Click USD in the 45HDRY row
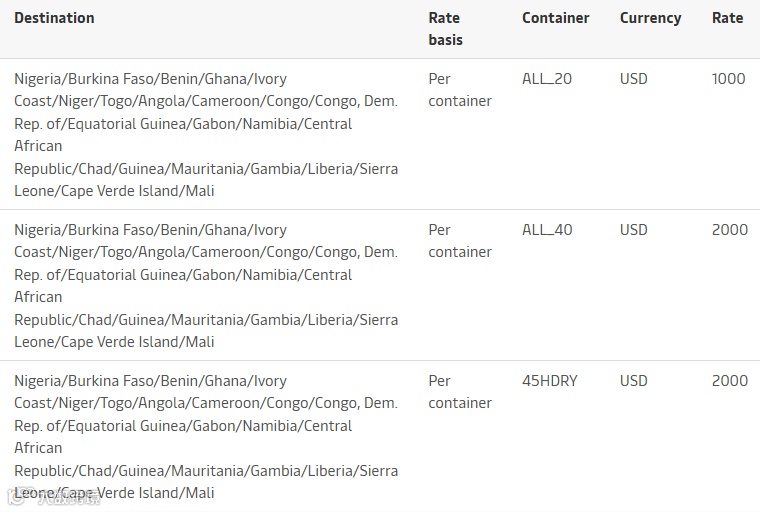The image size is (760, 512). pyautogui.click(x=633, y=381)
